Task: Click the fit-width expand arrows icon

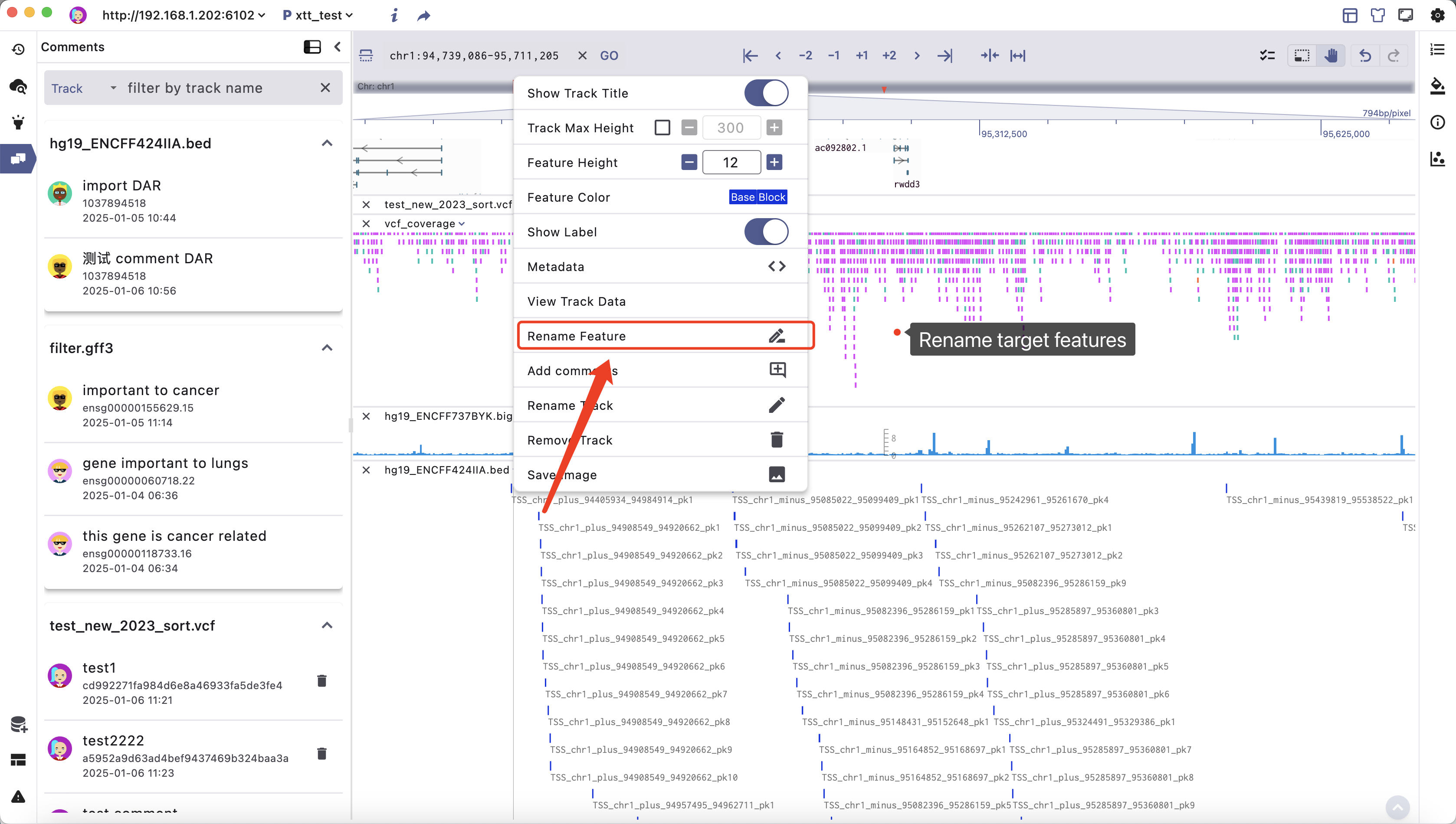Action: (1018, 56)
